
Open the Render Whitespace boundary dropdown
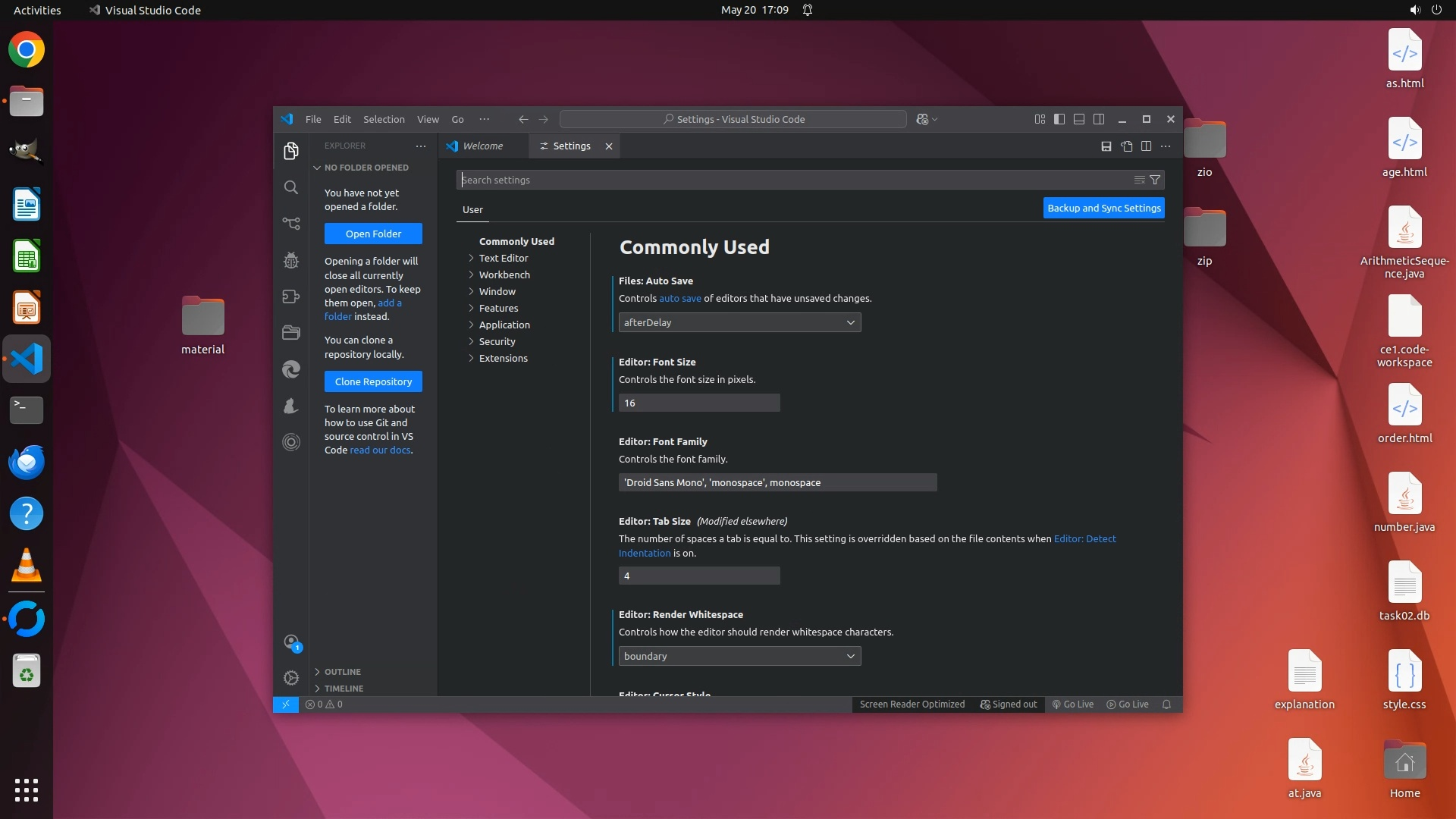739,656
